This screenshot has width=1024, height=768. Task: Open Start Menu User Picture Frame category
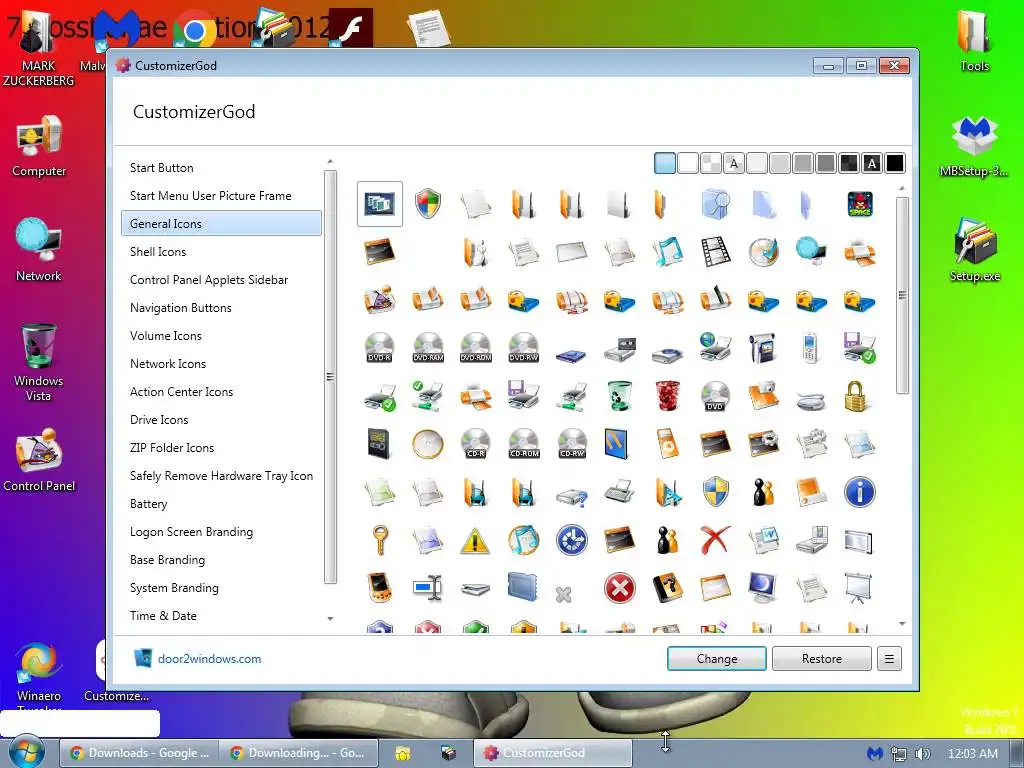click(x=210, y=196)
